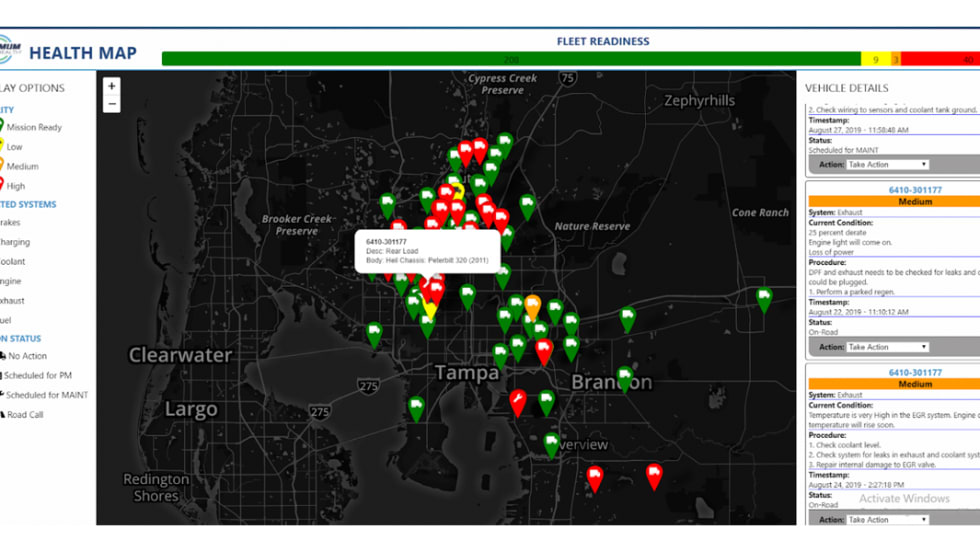
Task: Filter by Exhaust system
Action: (x=12, y=300)
